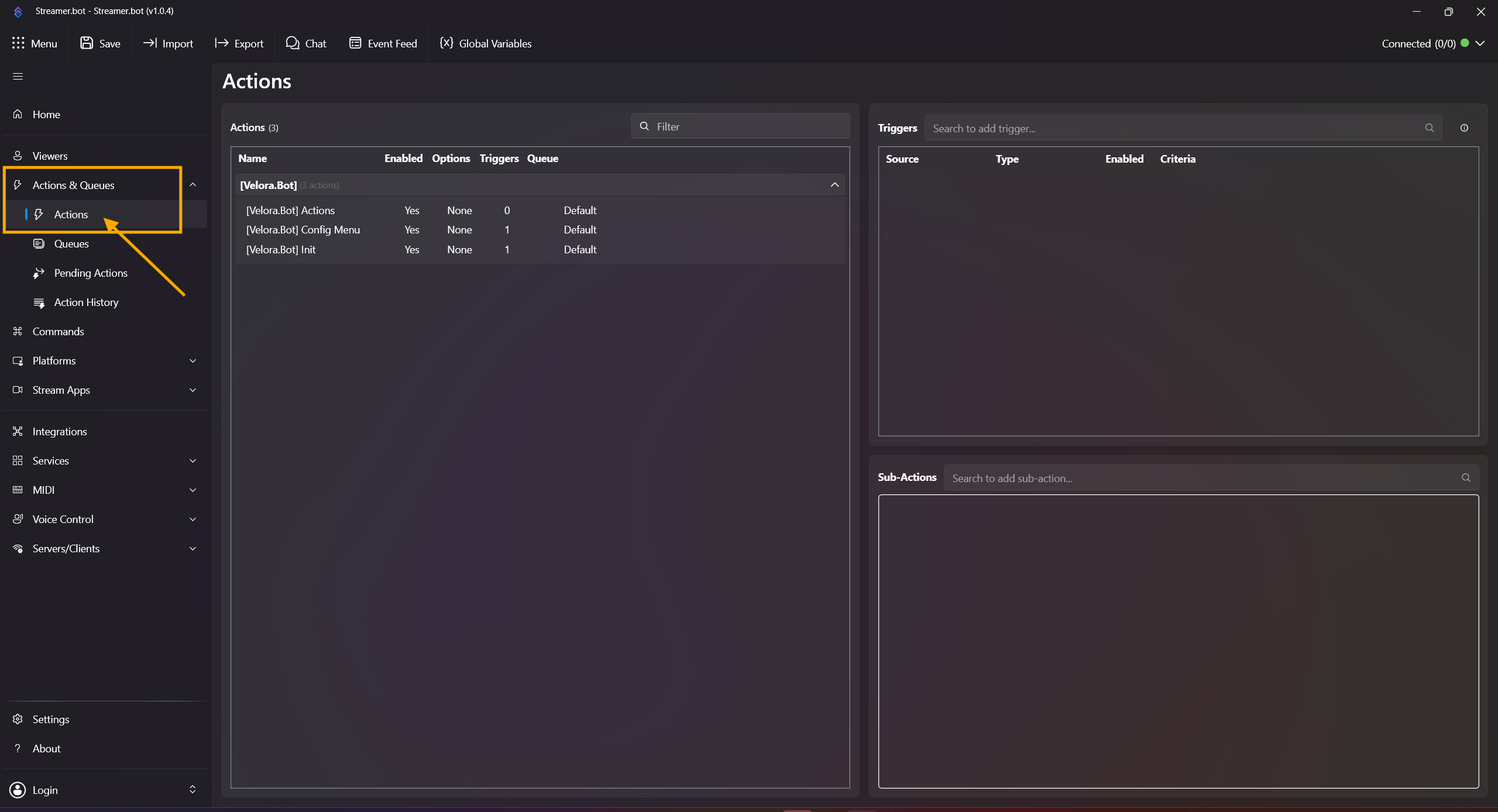Image resolution: width=1498 pixels, height=812 pixels.
Task: Select the [Velora.Bot] Config Menu action
Action: click(303, 230)
